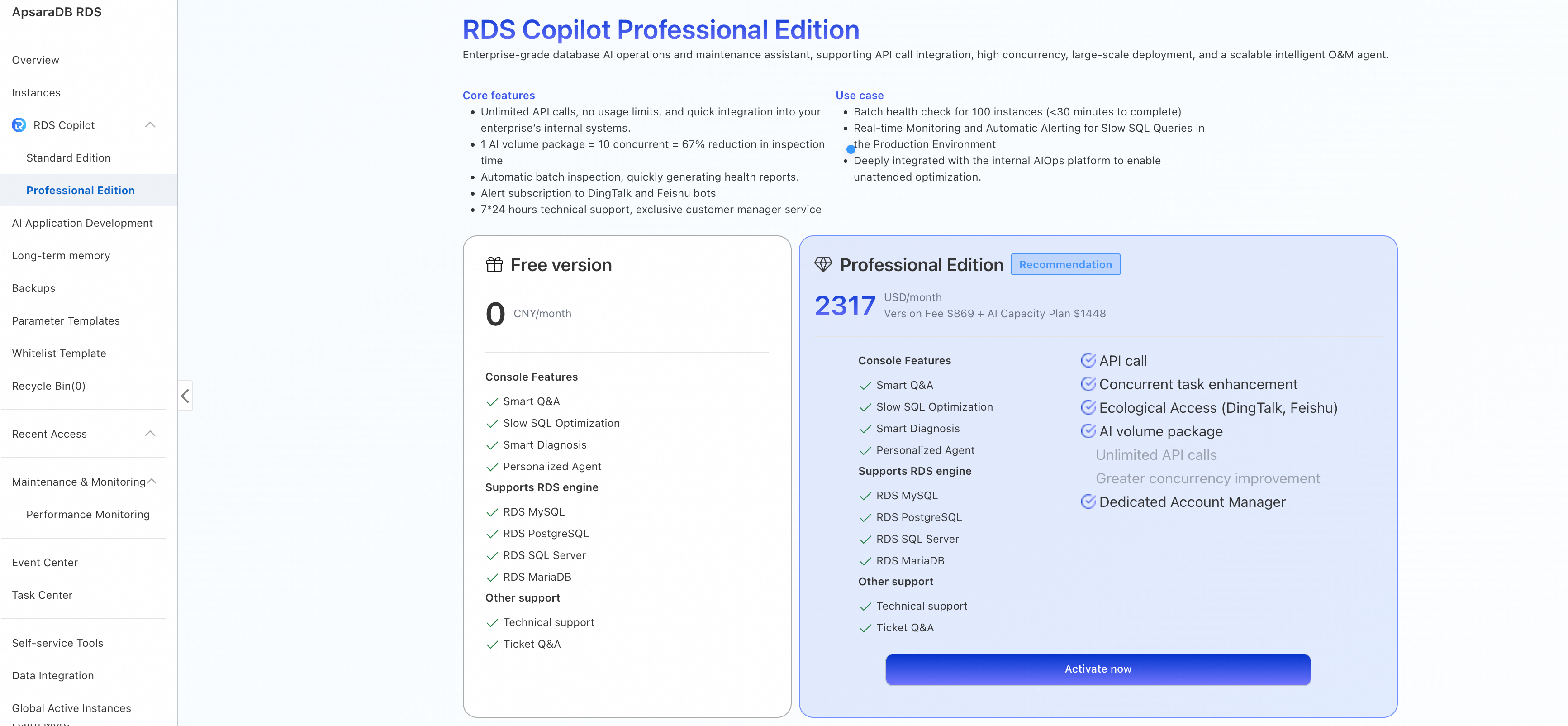The height and width of the screenshot is (726, 1568).
Task: Click the checkmark beside Technical support in Professional card
Action: [865, 607]
